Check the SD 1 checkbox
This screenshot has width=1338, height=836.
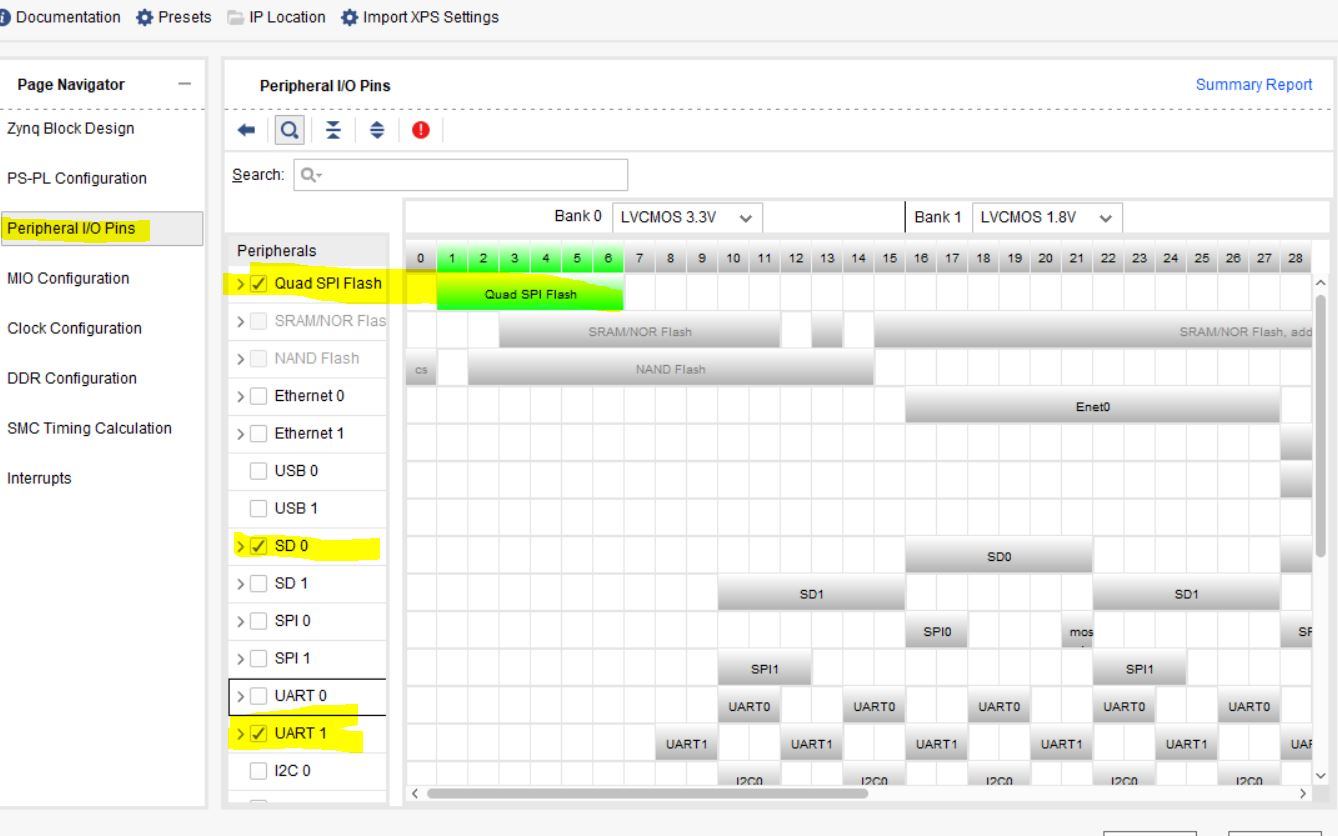click(x=259, y=583)
